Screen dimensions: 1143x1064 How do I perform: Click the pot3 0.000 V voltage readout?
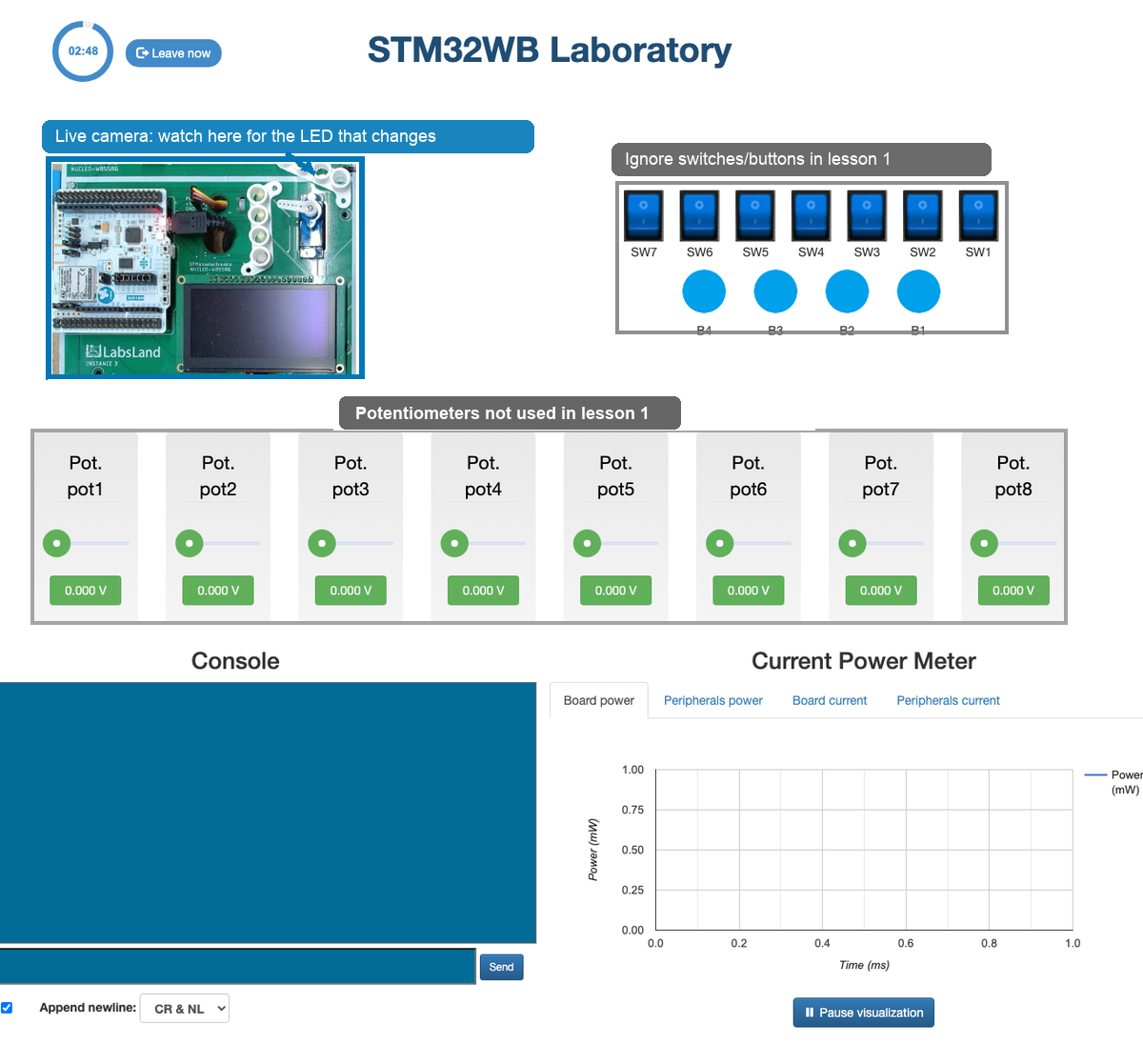351,591
